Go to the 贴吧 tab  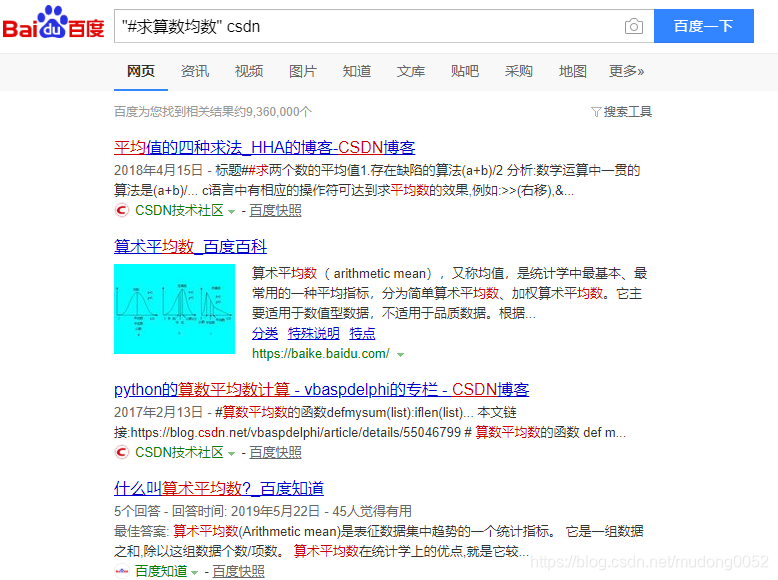[465, 71]
